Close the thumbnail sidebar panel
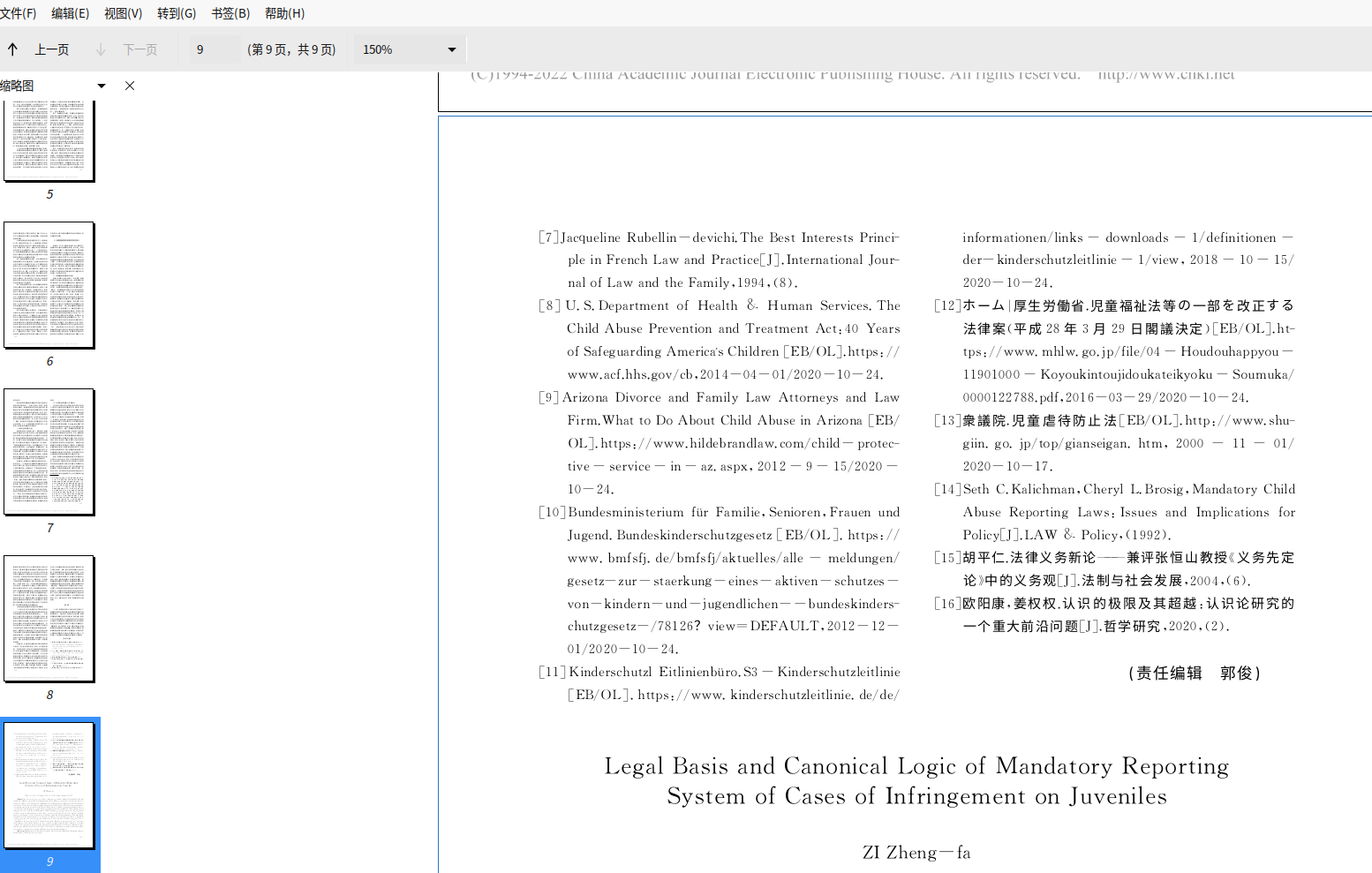 coord(130,86)
